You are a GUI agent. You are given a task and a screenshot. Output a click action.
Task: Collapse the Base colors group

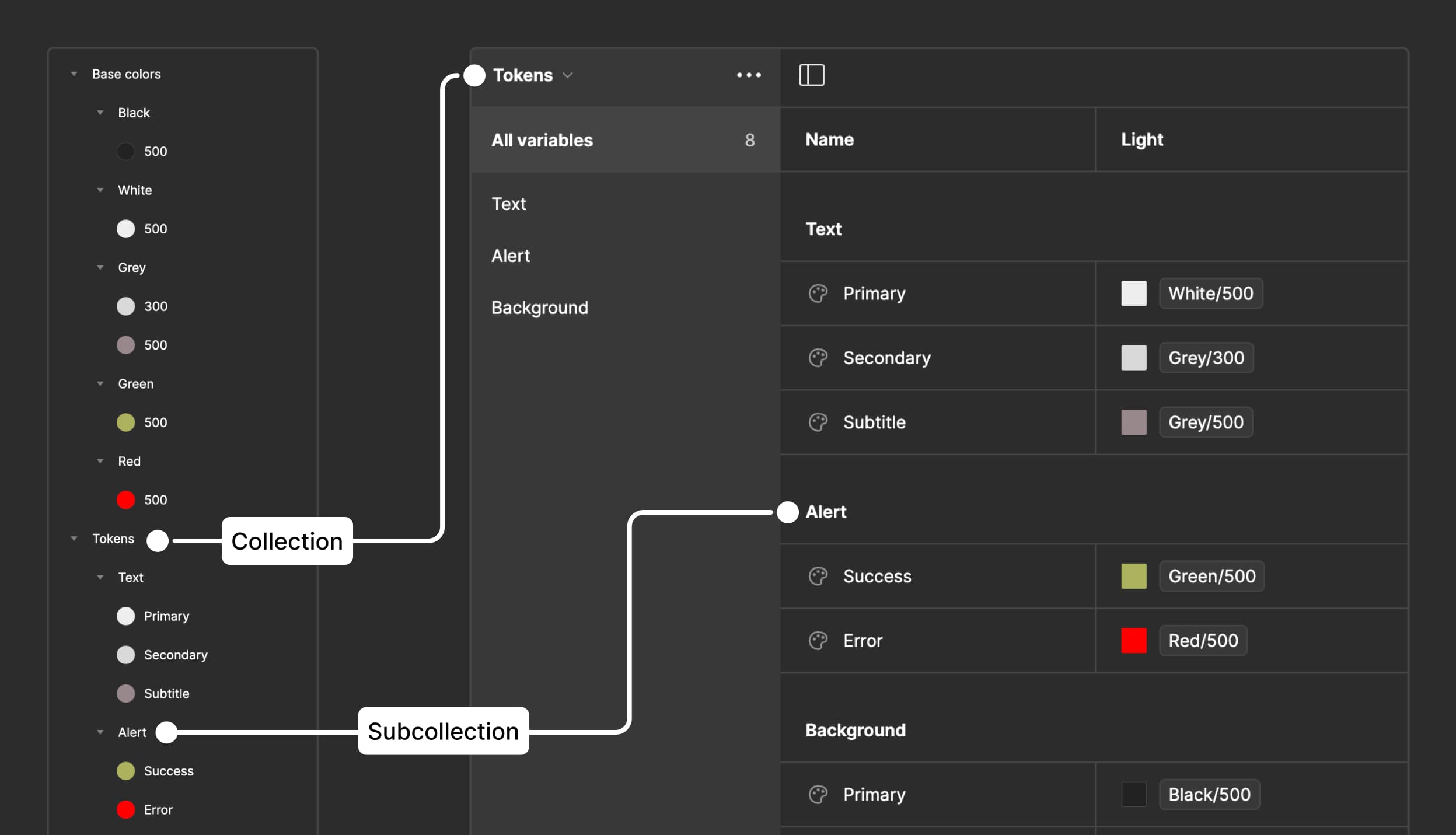click(74, 74)
